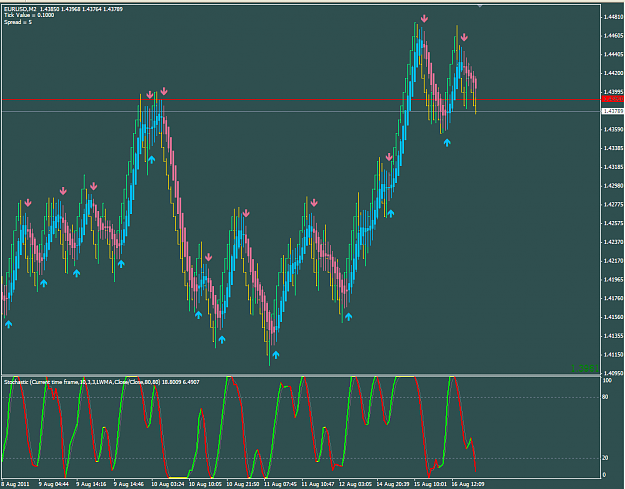Click price axis value 1.43385
This screenshot has height=489, width=625.
613,148
